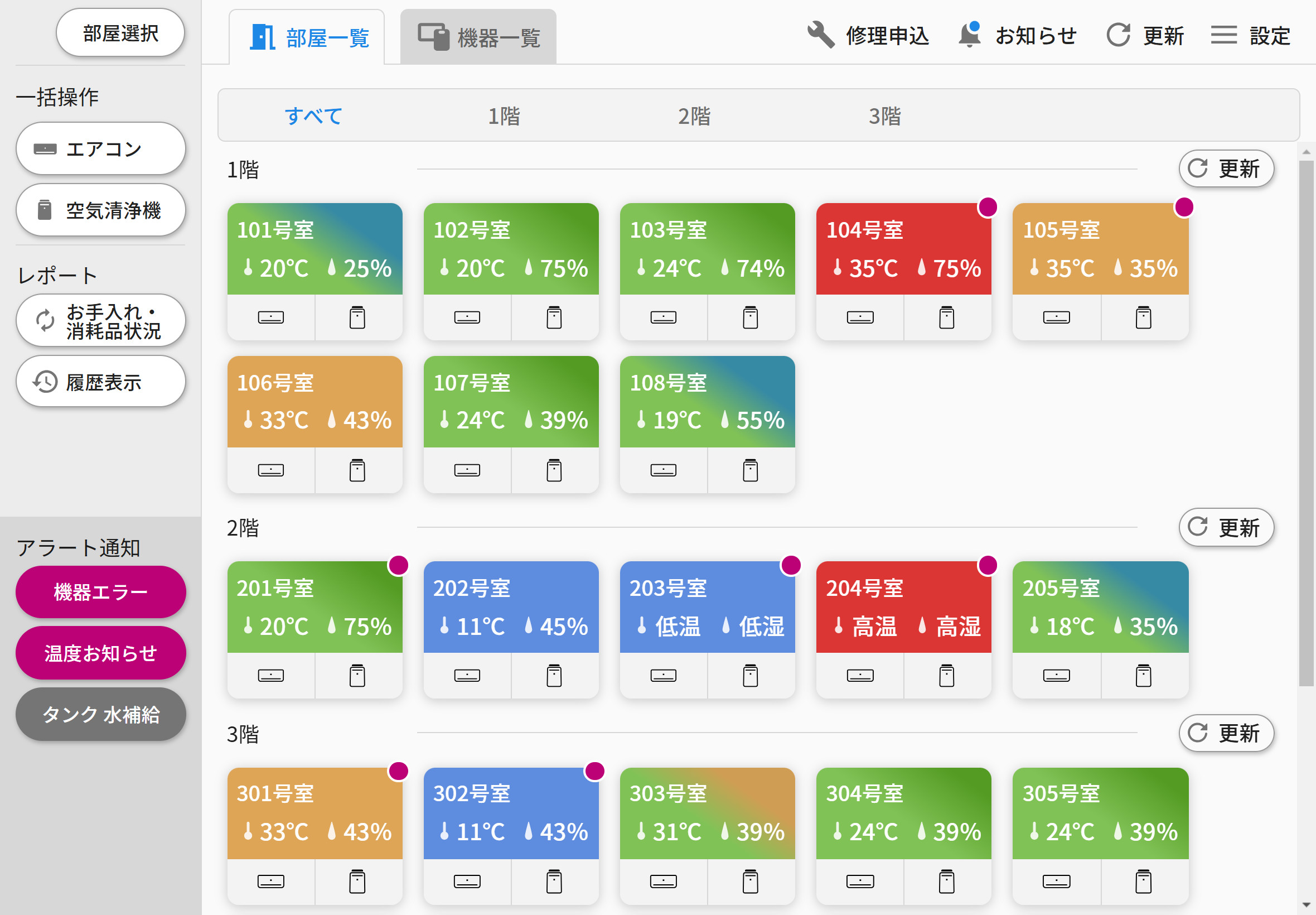Open the air conditioner control for room 203

[663, 675]
